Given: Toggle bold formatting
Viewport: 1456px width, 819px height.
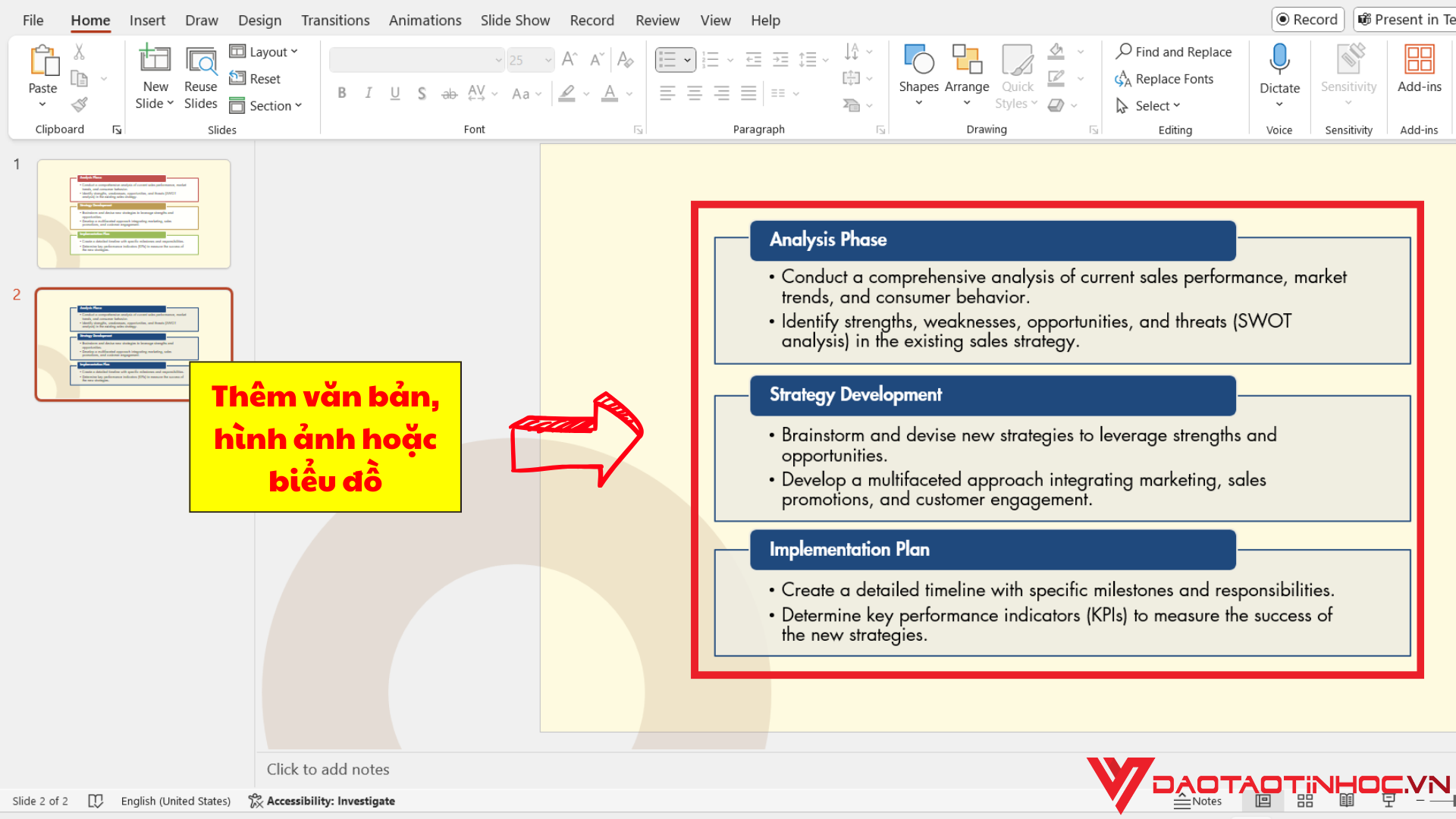Looking at the screenshot, I should pyautogui.click(x=341, y=93).
